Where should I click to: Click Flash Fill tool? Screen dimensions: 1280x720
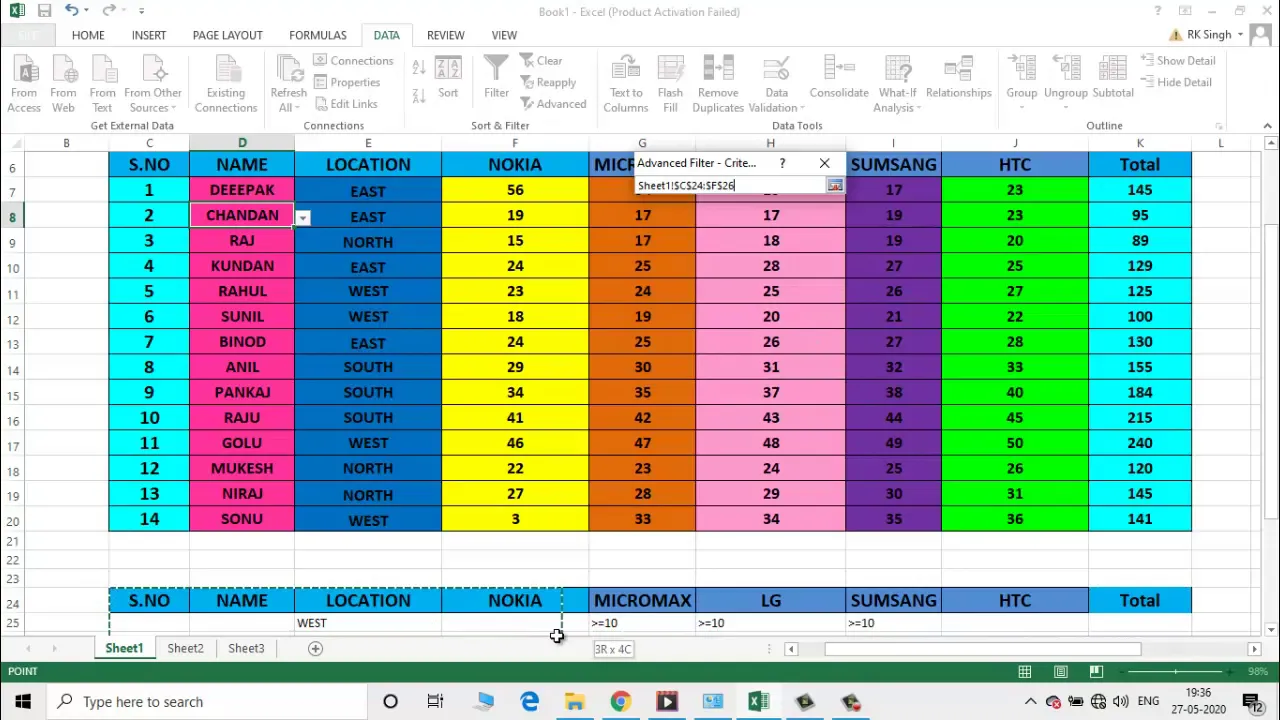pos(670,84)
